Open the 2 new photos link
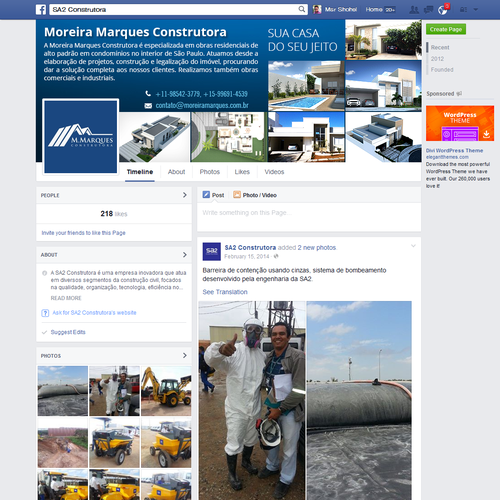The image size is (500, 500). point(317,248)
